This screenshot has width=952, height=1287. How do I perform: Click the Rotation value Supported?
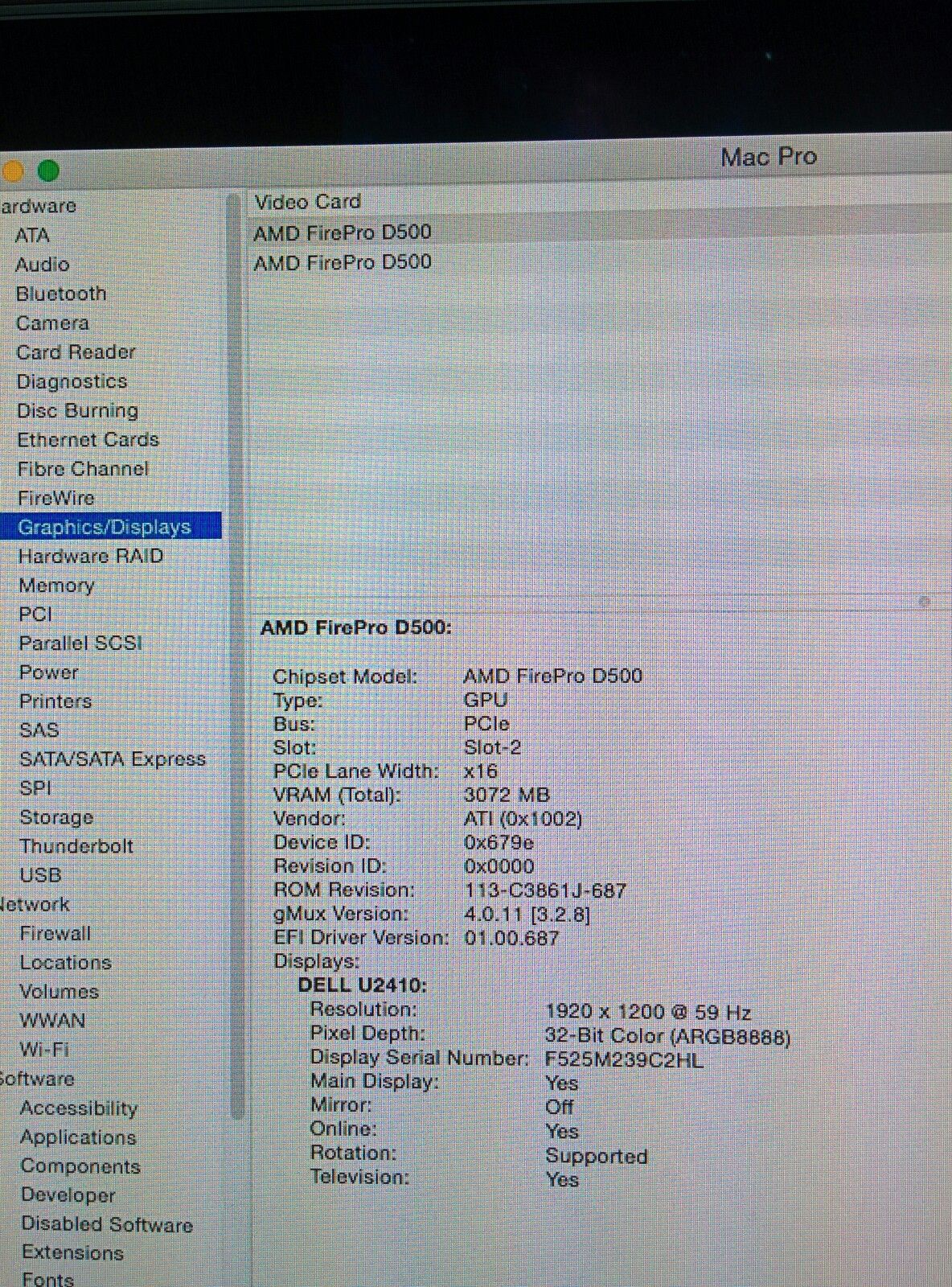[x=597, y=1157]
